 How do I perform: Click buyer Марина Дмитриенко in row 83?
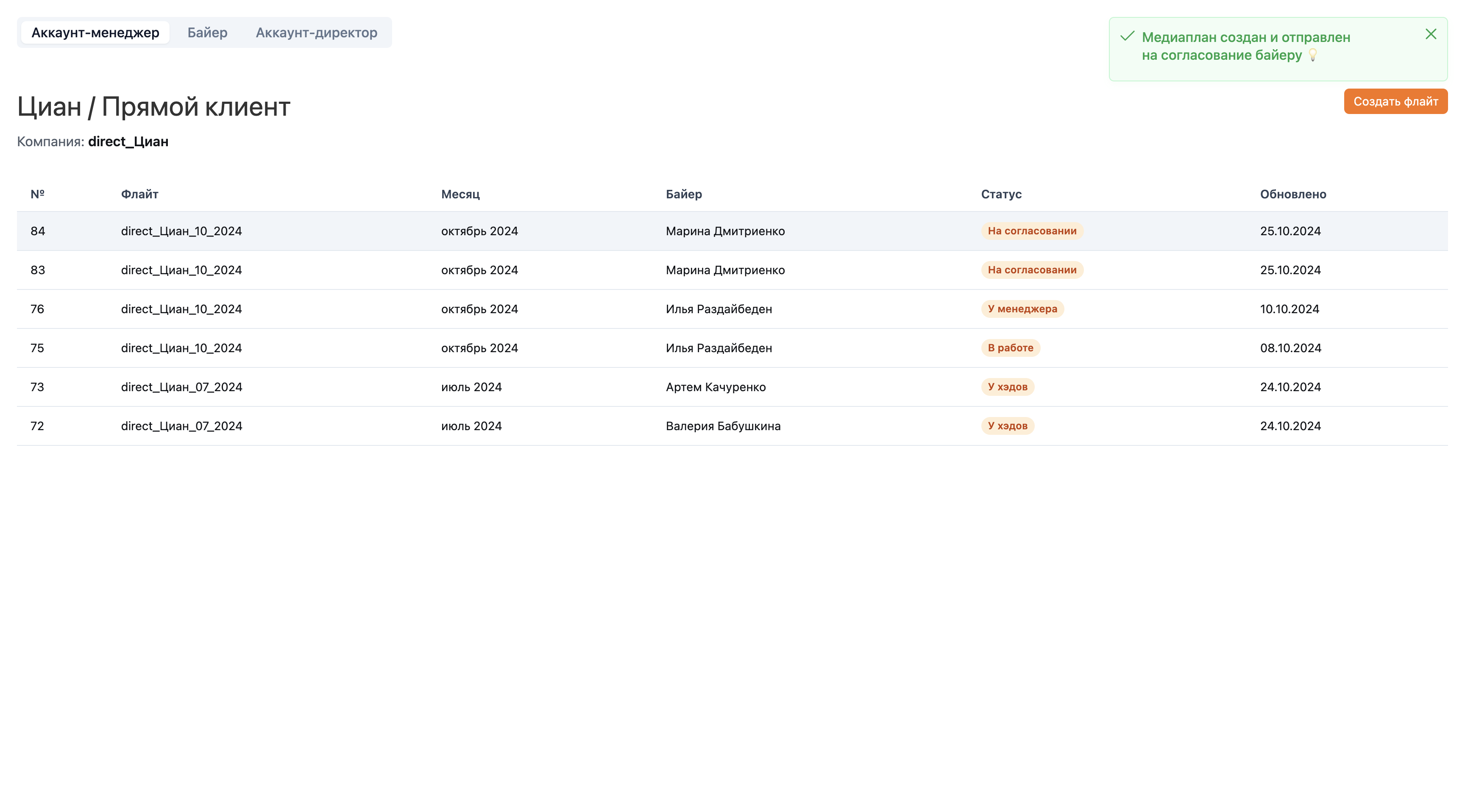click(725, 270)
